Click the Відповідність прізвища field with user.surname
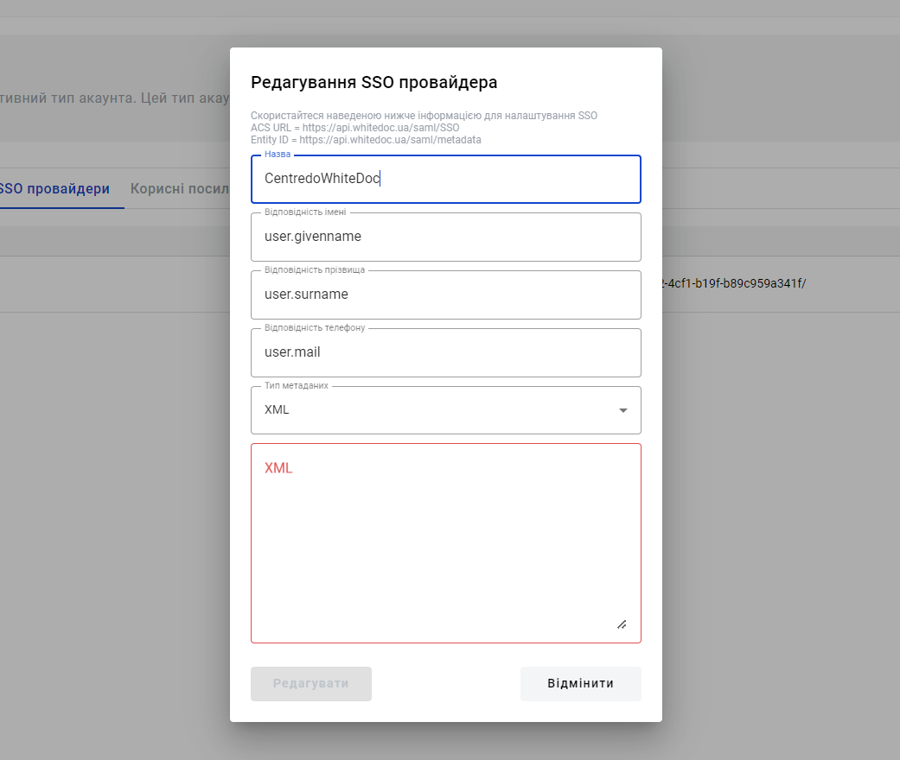This screenshot has width=900, height=760. (445, 295)
